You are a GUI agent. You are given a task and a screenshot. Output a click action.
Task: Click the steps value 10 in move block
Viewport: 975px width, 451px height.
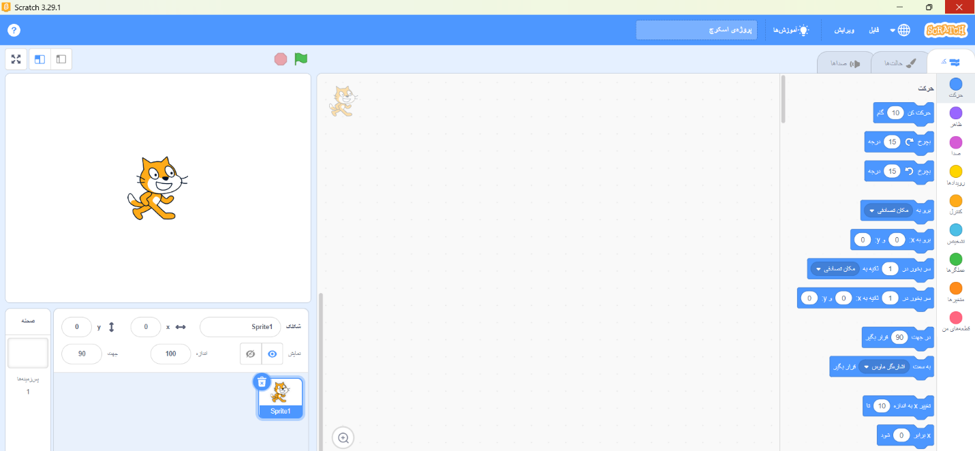click(896, 113)
